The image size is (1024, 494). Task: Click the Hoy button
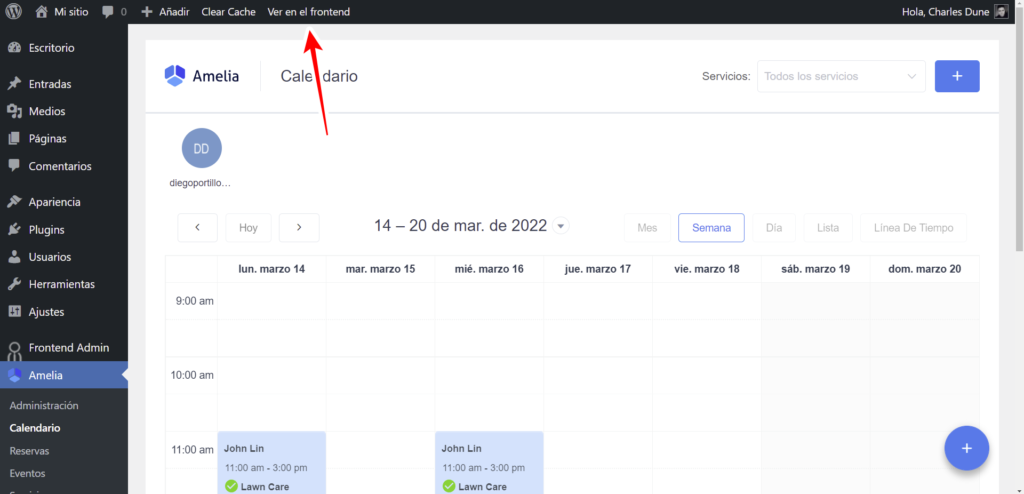point(248,227)
